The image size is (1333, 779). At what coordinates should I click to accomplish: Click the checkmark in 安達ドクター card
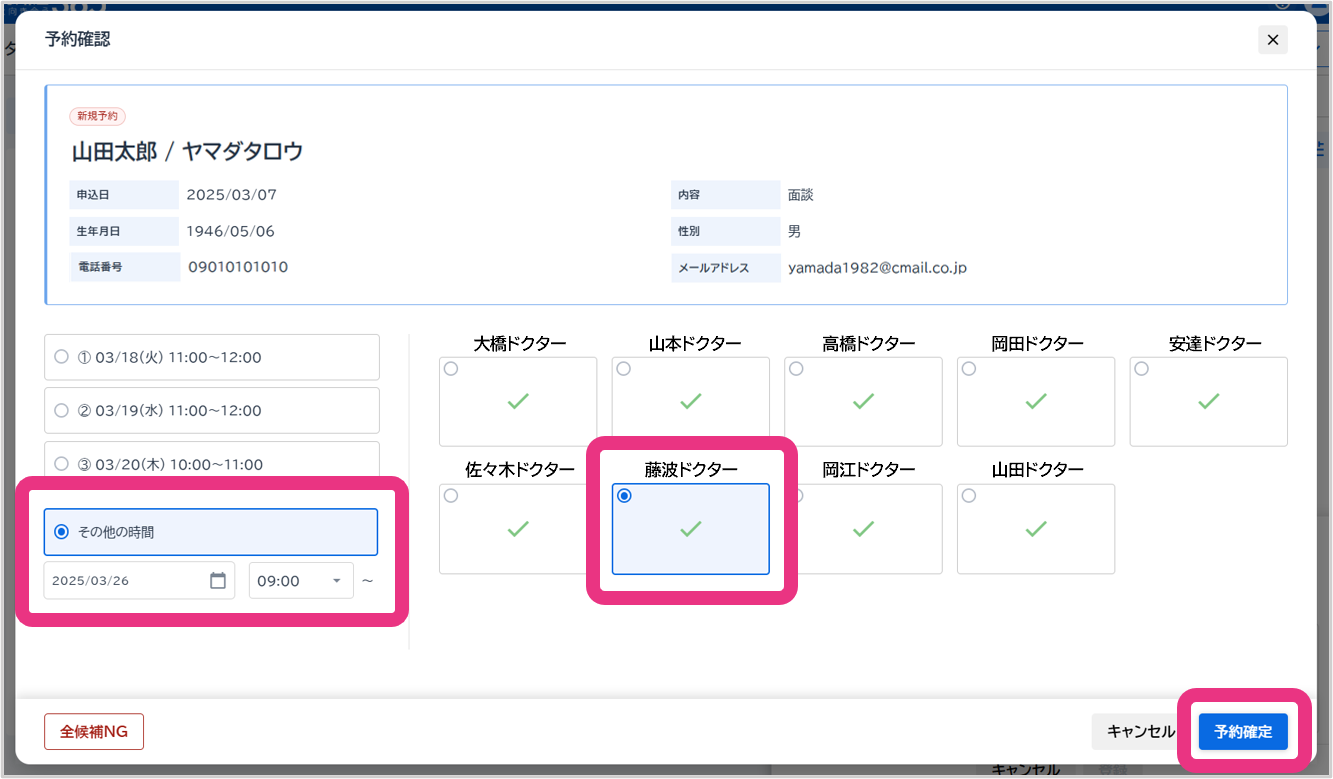1208,401
